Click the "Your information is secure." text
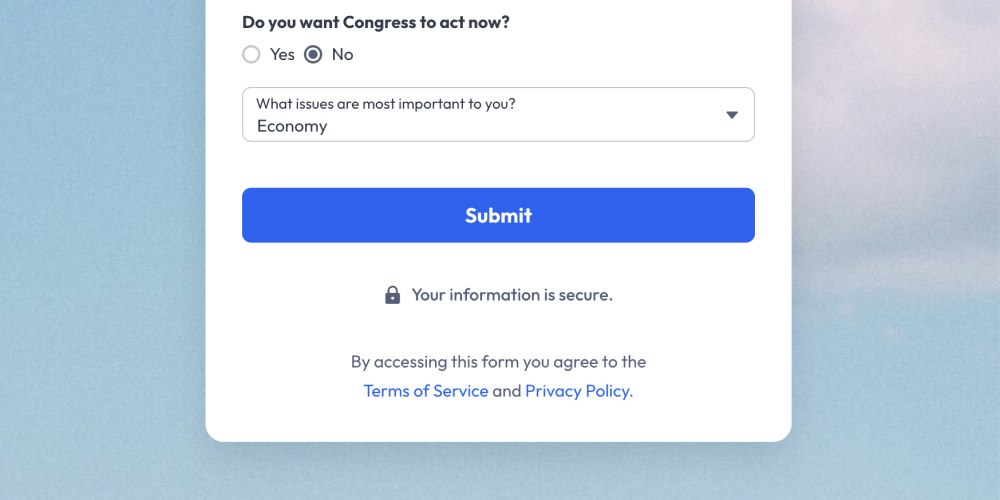The width and height of the screenshot is (1000, 500). click(x=512, y=295)
